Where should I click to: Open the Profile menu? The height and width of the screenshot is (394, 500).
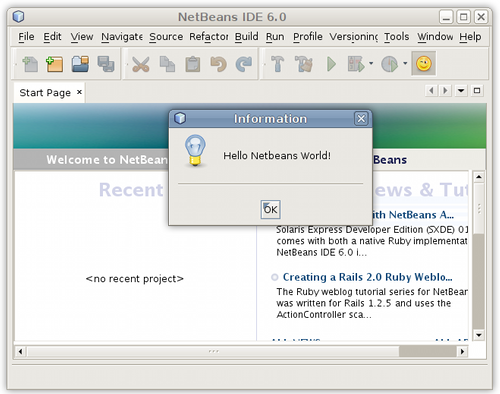[x=308, y=36]
